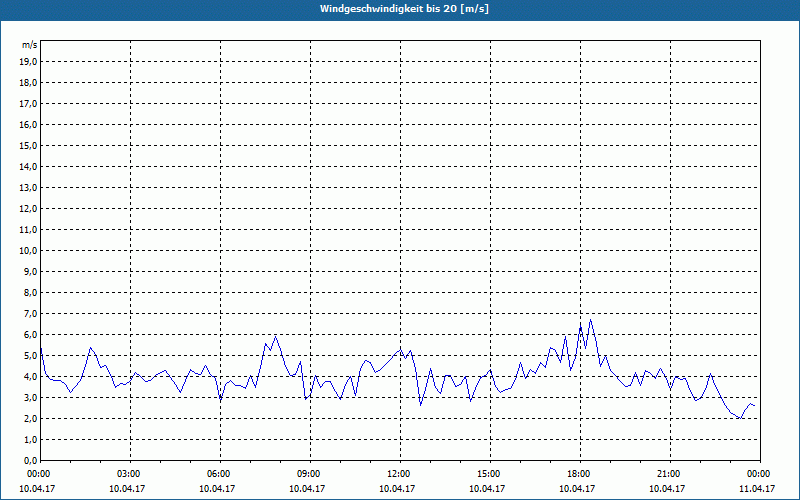
Task: Select the '12,0' axis tick label
Action: [x=29, y=209]
